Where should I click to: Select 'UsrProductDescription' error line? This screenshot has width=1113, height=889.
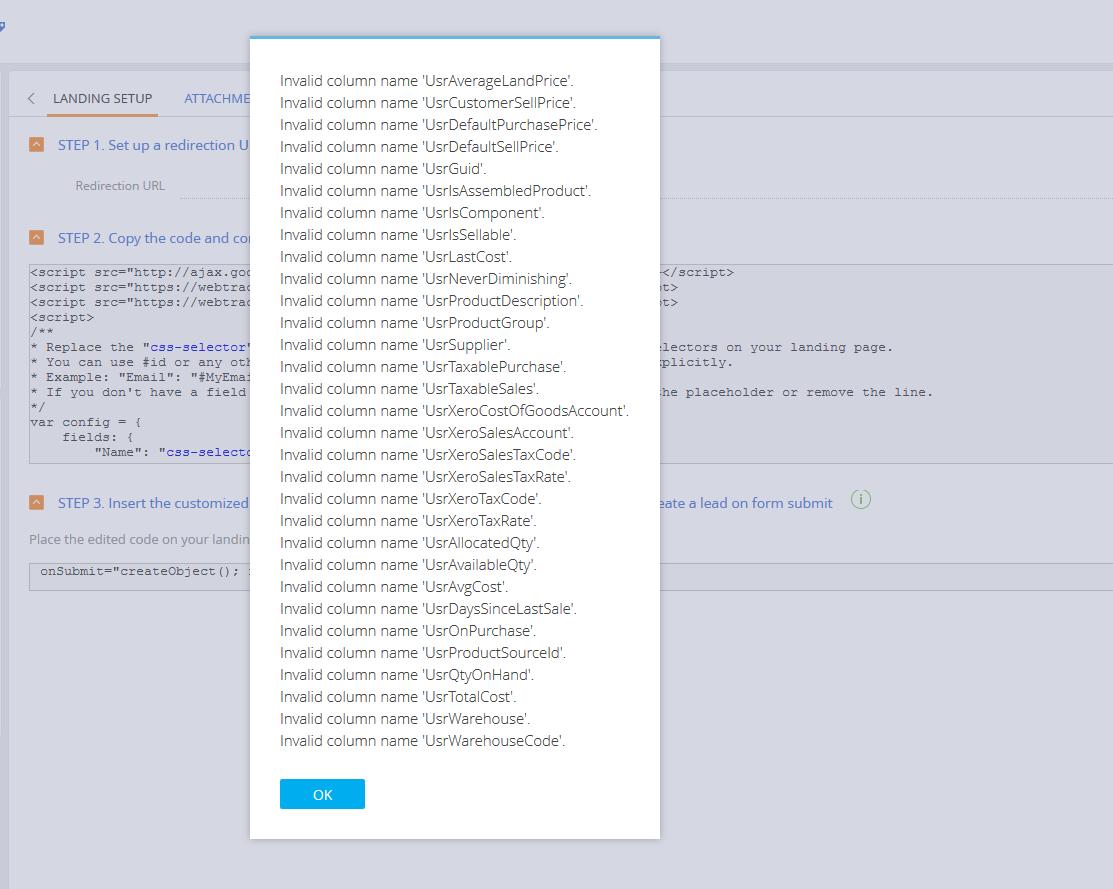coord(432,301)
